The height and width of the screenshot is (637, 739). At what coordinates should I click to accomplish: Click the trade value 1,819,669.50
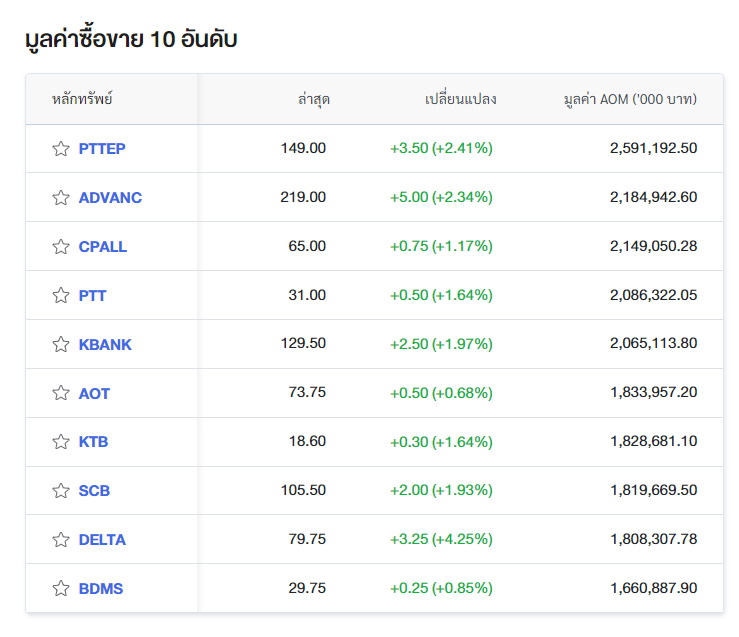pyautogui.click(x=654, y=490)
